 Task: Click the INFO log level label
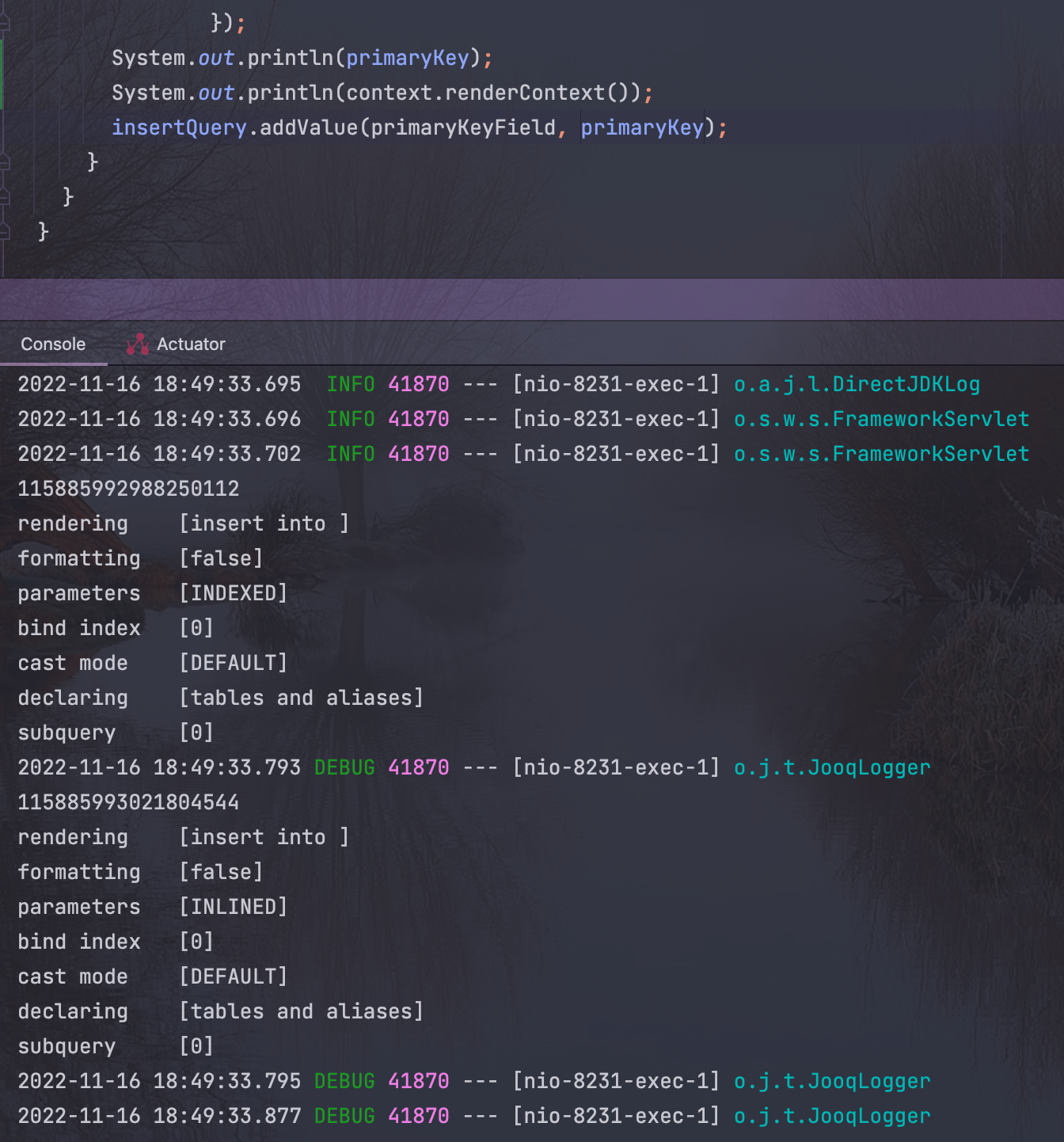[x=350, y=384]
